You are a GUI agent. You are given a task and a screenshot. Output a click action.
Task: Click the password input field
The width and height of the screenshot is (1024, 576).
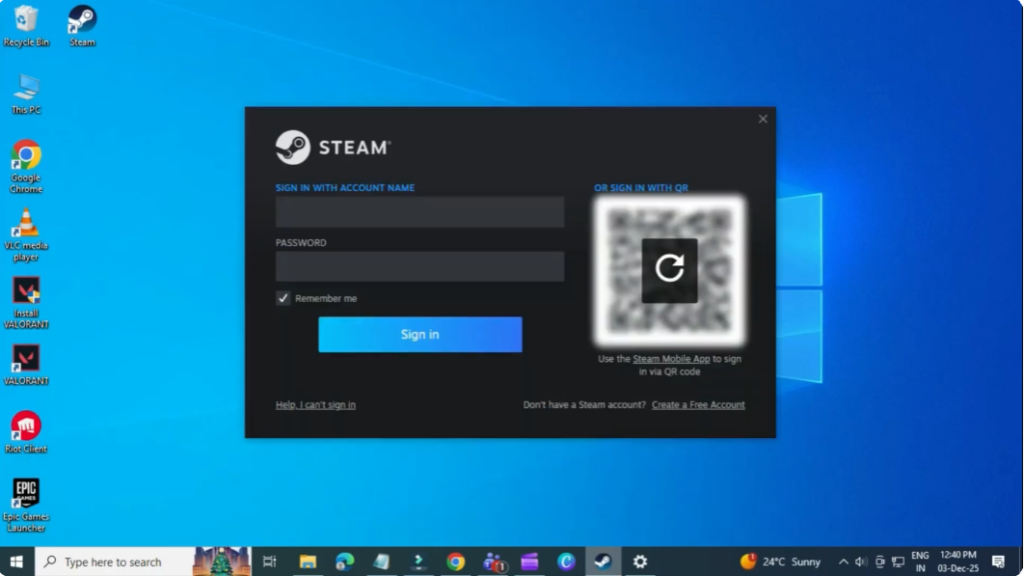(419, 266)
